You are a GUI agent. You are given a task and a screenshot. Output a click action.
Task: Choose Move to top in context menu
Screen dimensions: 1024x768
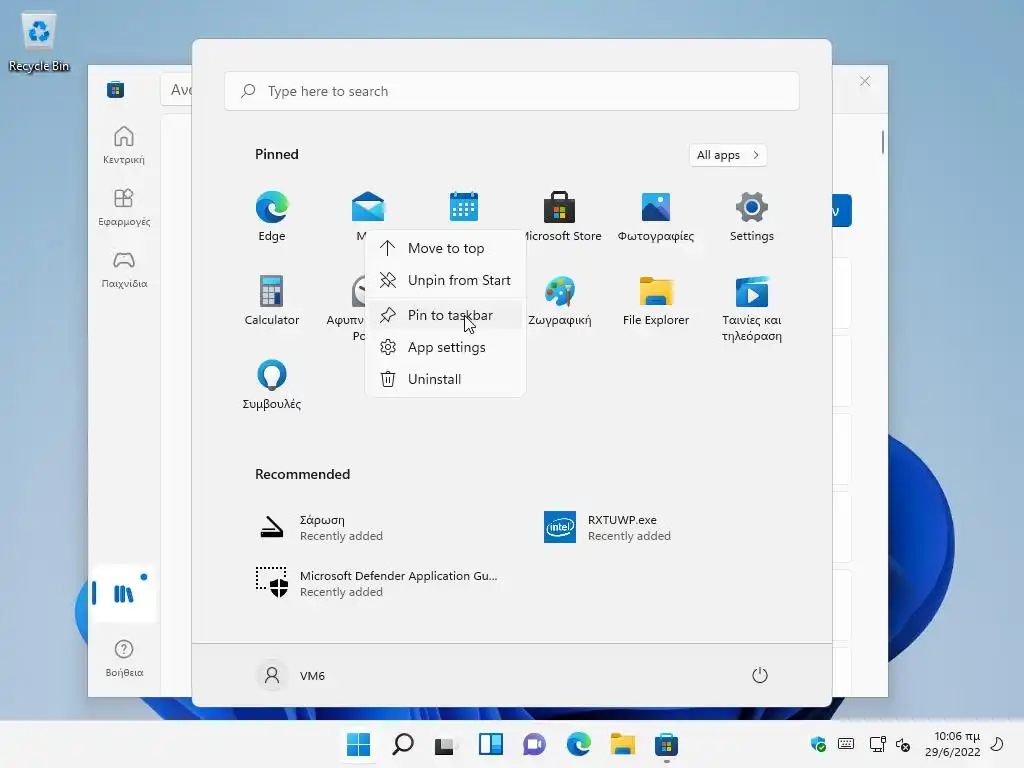click(445, 248)
